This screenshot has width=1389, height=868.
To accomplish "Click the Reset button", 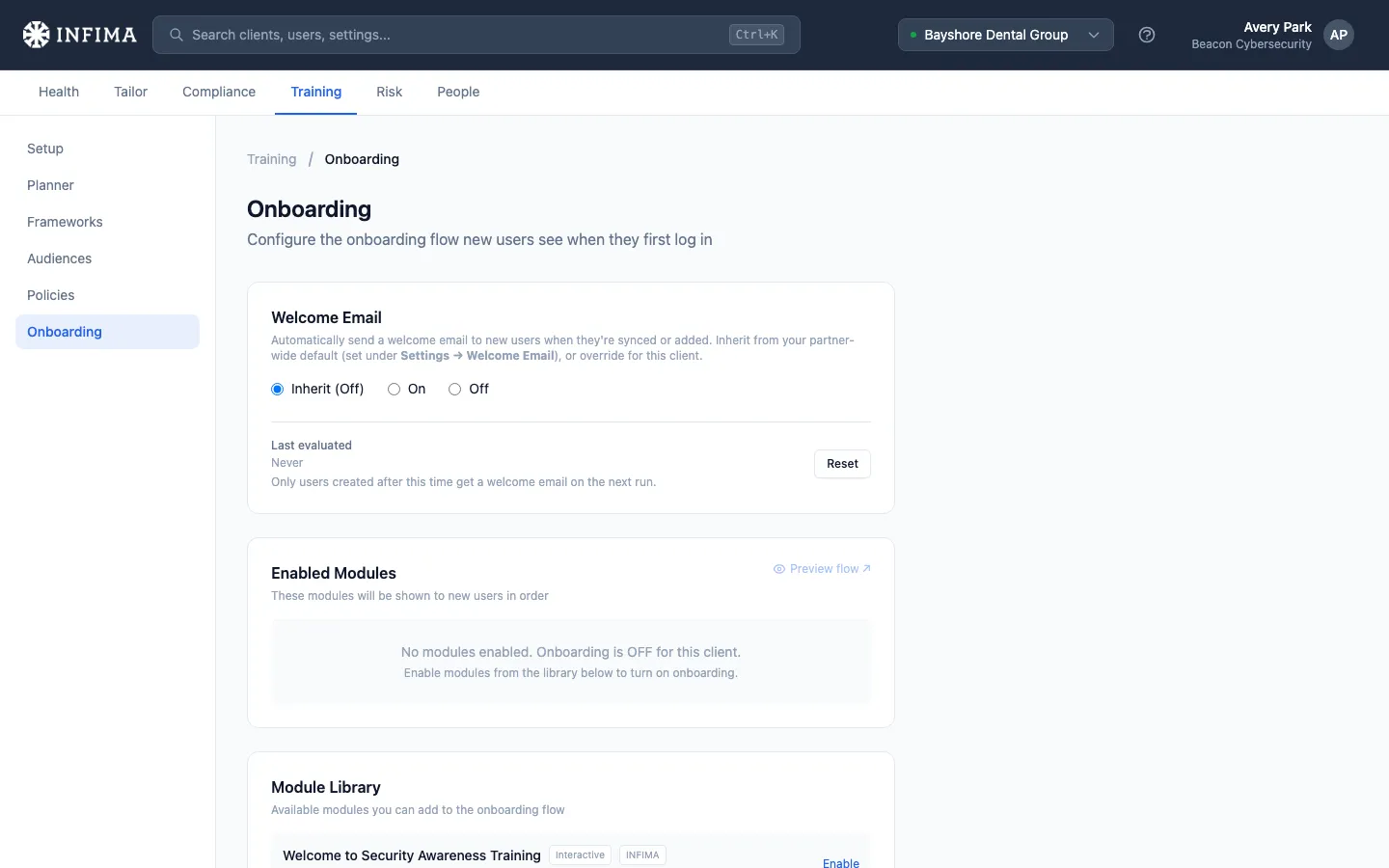I will 842,464.
